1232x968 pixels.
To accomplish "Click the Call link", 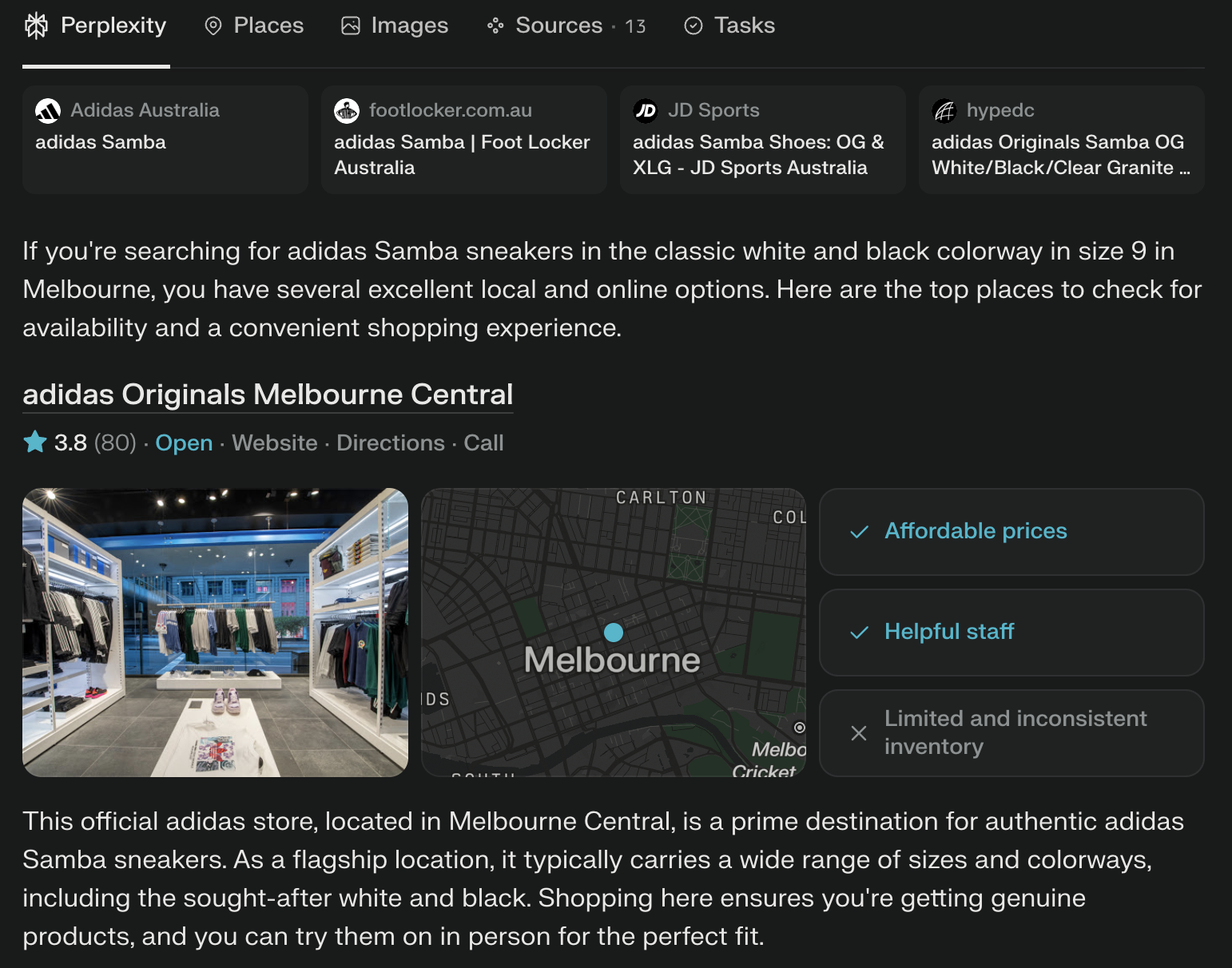I will coord(483,442).
